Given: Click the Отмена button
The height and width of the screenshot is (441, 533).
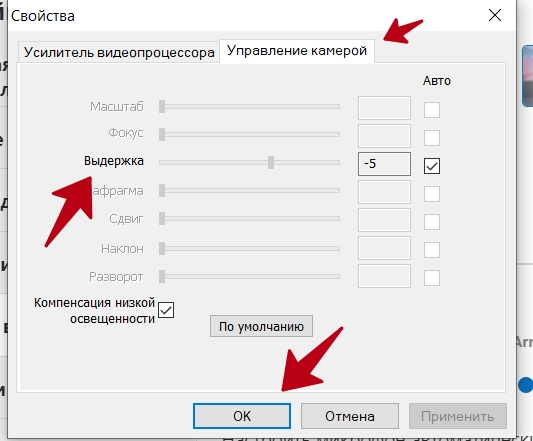Looking at the screenshot, I should 350,416.
